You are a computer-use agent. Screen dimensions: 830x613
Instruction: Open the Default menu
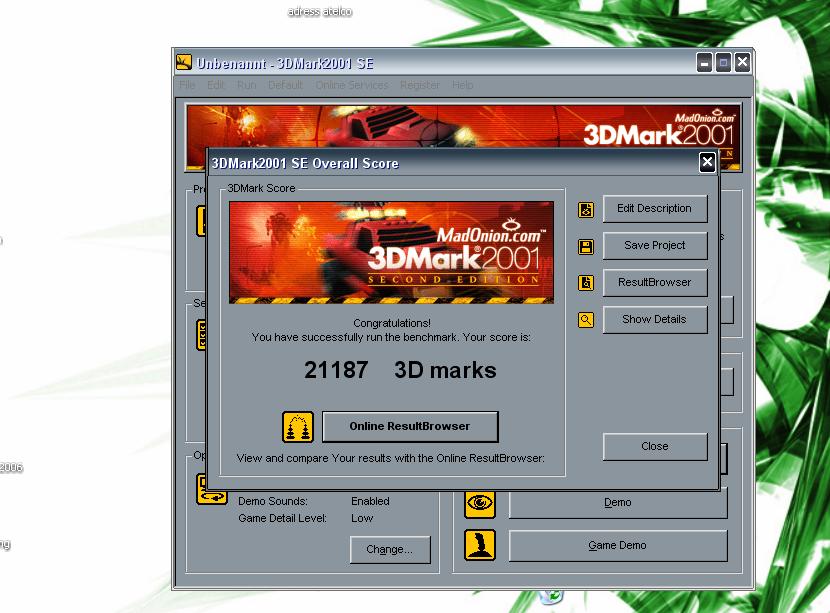[x=285, y=85]
